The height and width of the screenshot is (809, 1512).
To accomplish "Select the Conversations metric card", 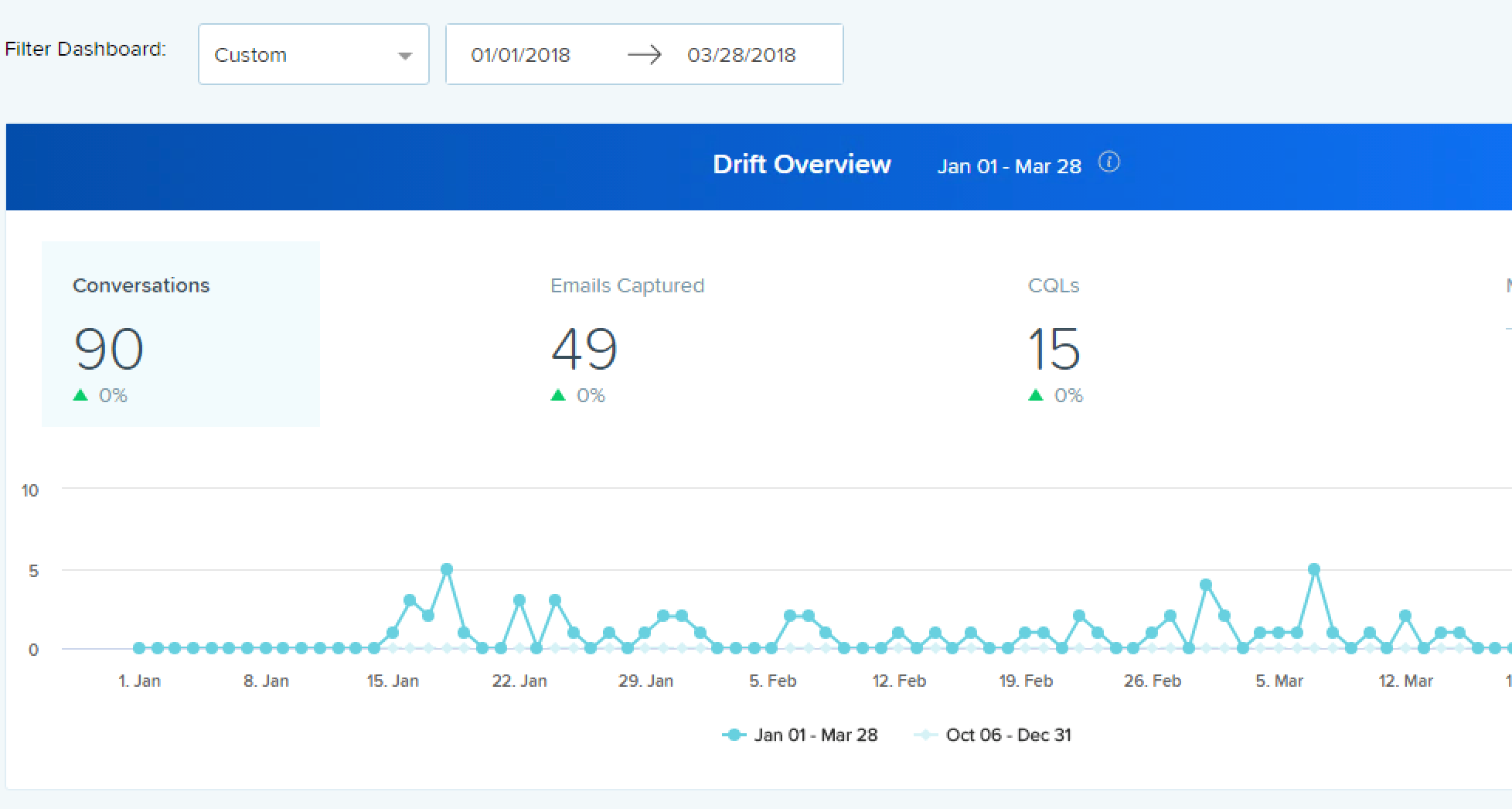I will [x=180, y=333].
